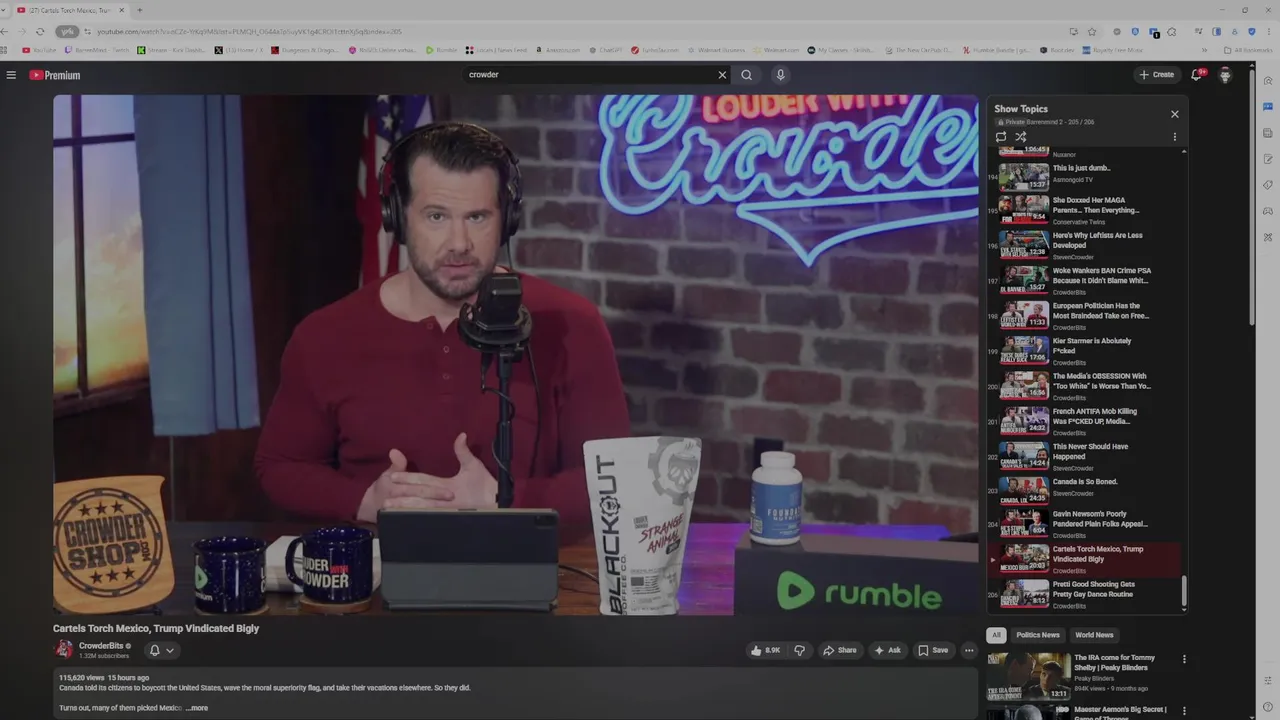Open the Rumble bookmark
The image size is (1280, 720).
(441, 50)
